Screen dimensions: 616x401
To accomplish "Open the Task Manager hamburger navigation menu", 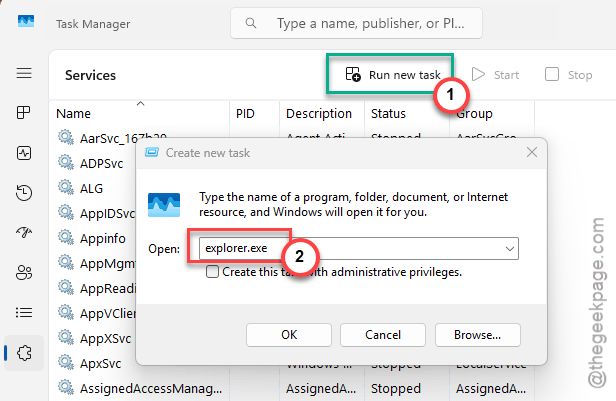I will tap(24, 73).
